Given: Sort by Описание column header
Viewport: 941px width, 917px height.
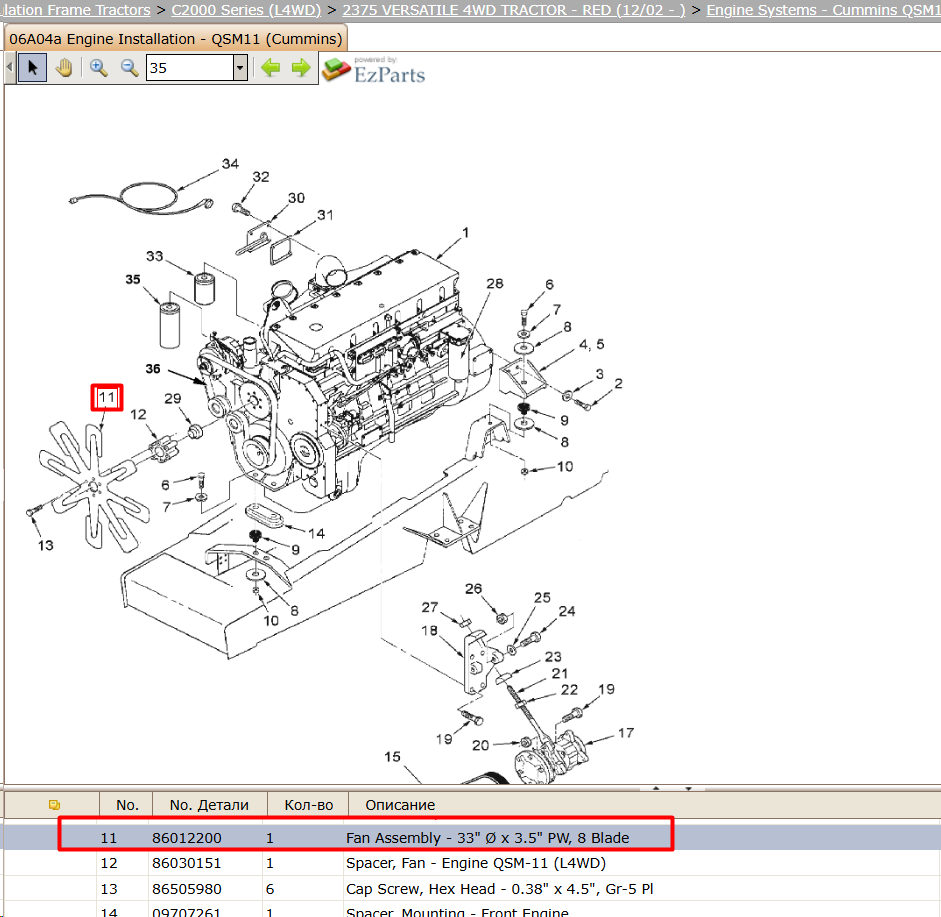Looking at the screenshot, I should 400,805.
